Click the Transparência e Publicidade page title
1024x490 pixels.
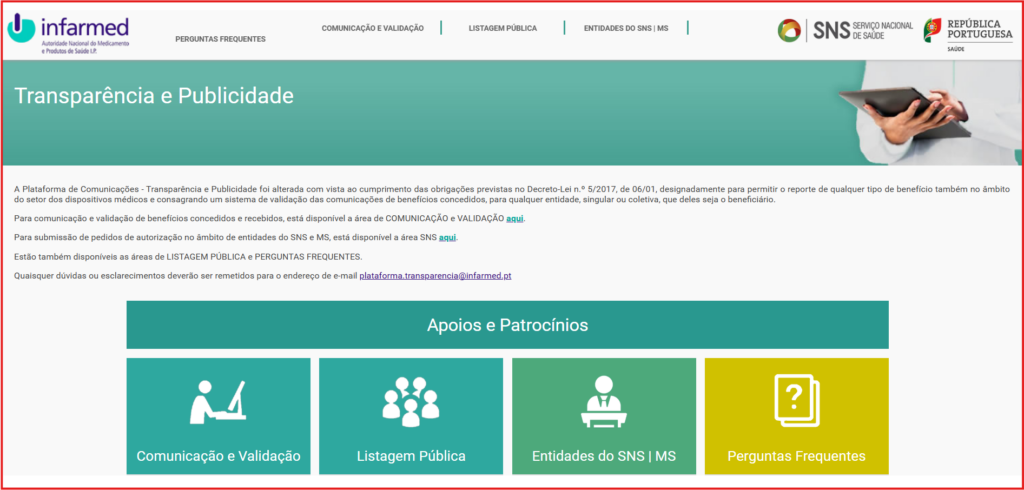coord(154,96)
